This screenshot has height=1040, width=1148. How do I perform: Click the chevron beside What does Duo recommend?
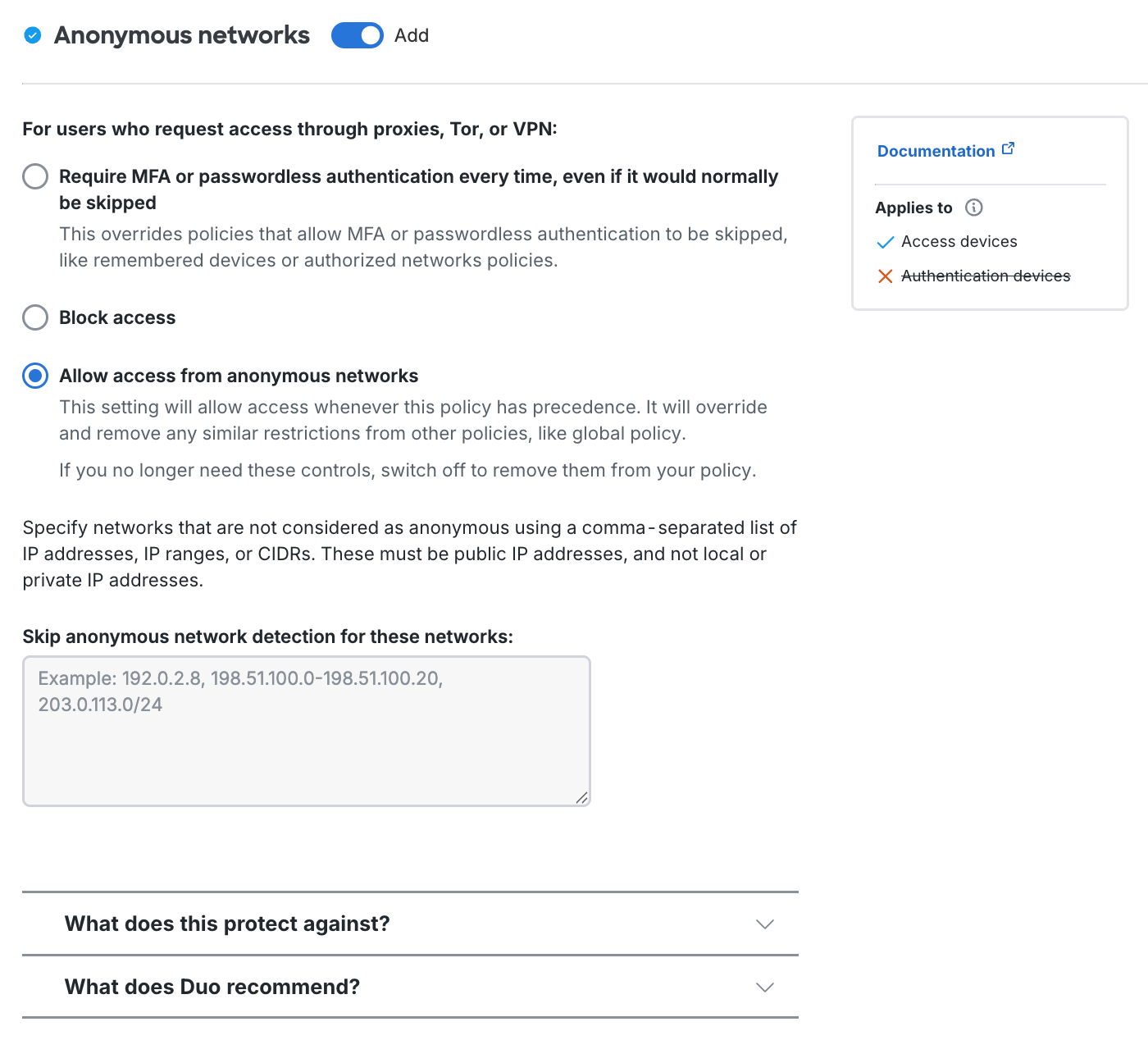pos(765,987)
